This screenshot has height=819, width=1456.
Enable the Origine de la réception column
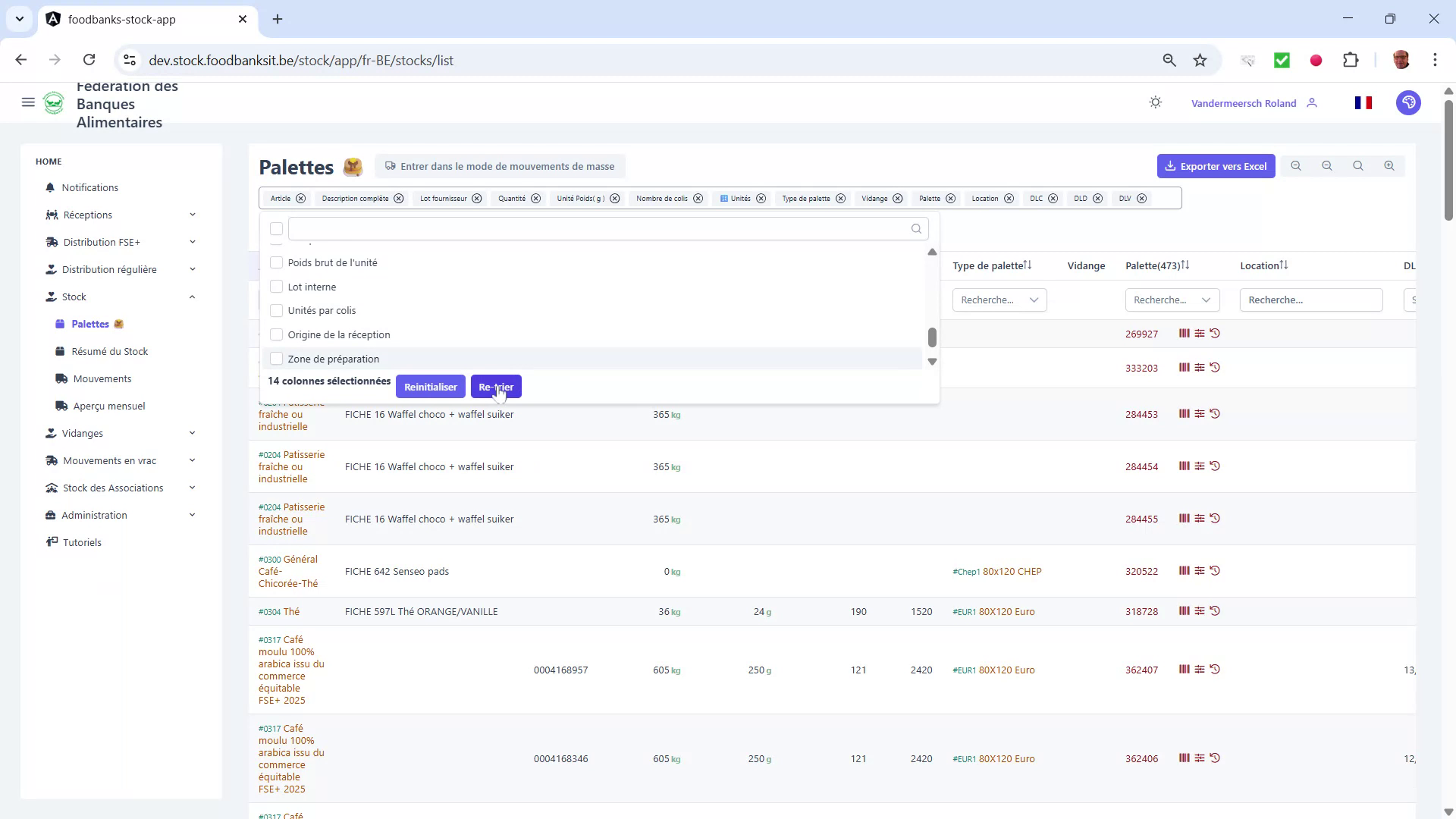pyautogui.click(x=277, y=334)
